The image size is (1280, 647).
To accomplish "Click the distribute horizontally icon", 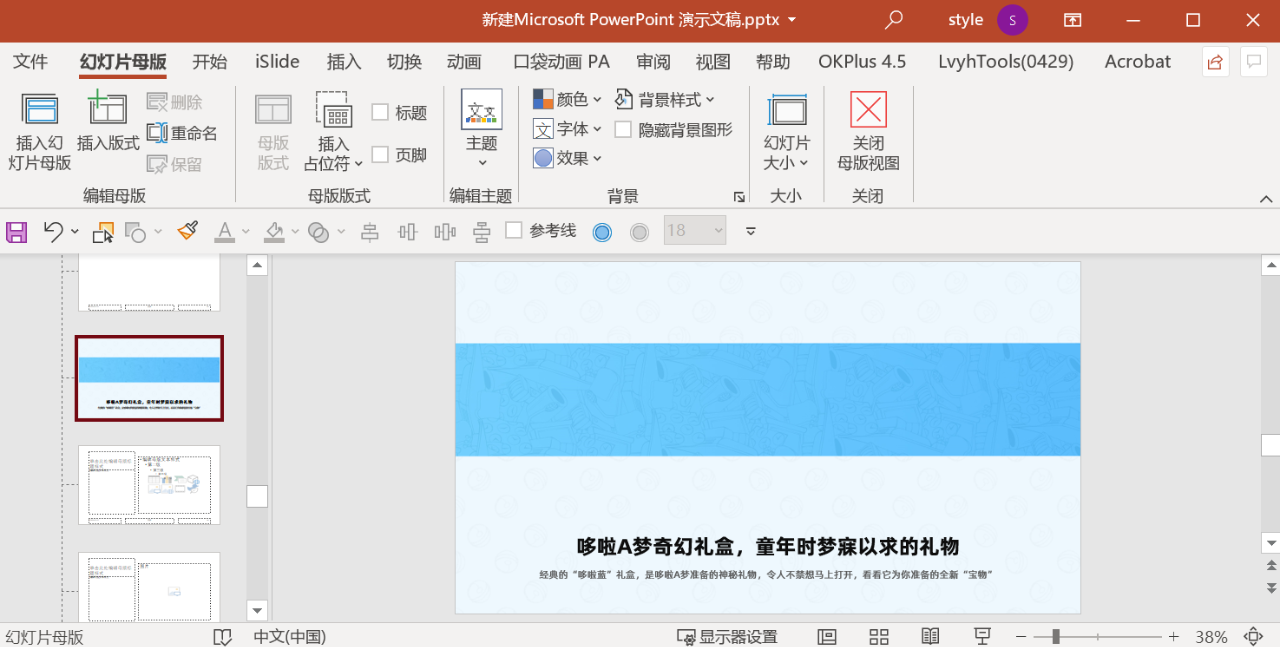I will pos(445,232).
